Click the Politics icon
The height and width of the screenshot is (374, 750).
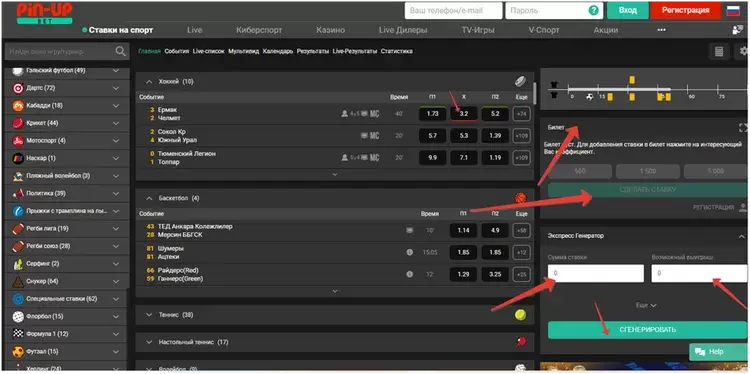18,194
